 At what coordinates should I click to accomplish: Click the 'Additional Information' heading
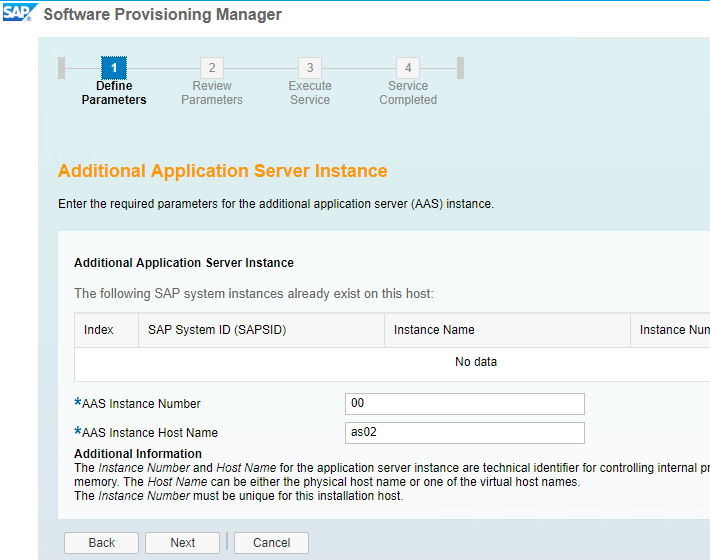click(x=138, y=454)
